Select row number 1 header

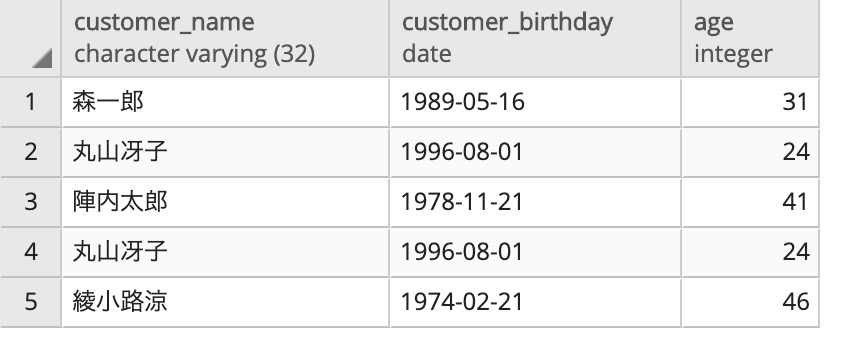(x=30, y=102)
